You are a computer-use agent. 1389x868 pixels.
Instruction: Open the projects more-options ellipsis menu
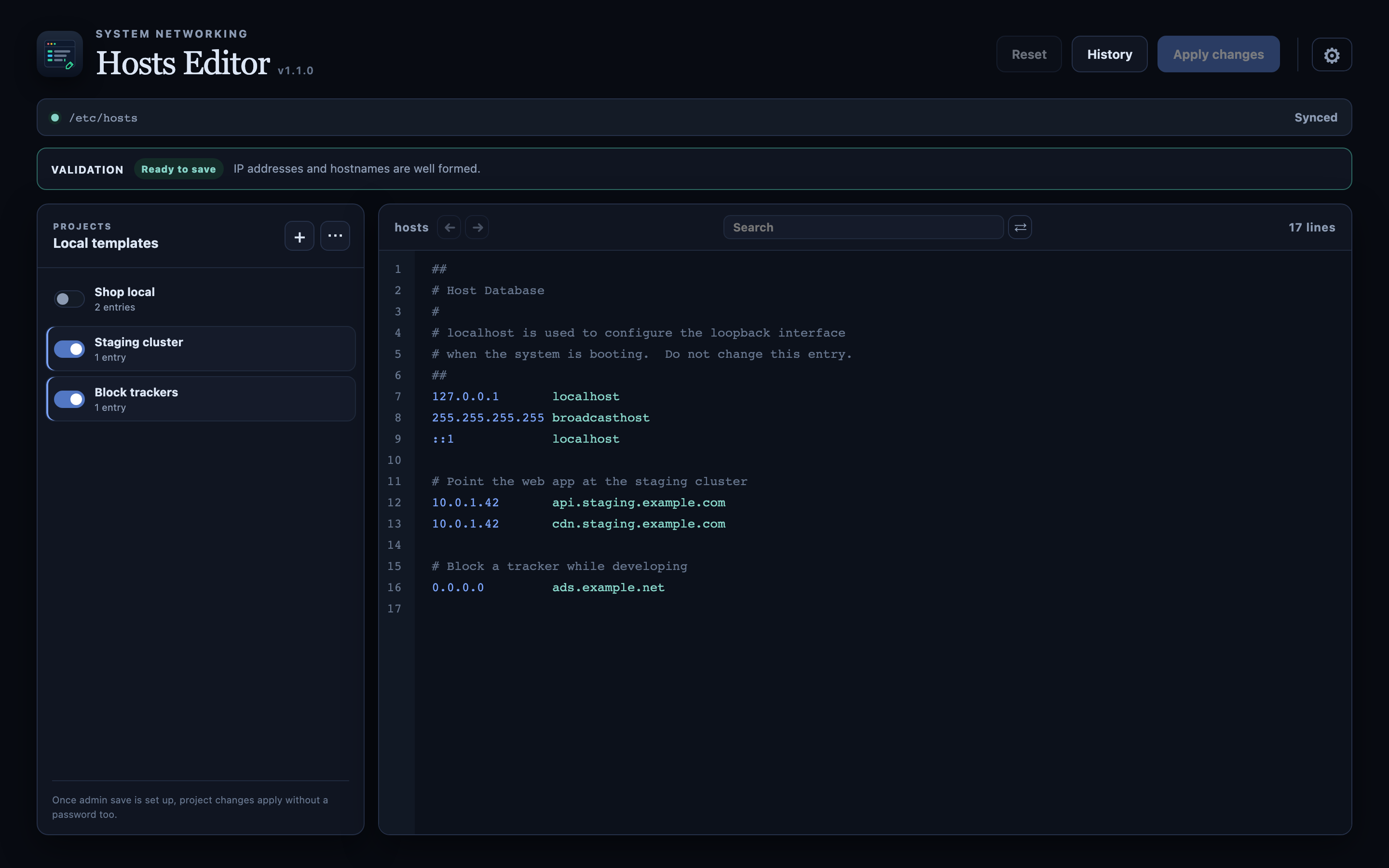(x=335, y=236)
